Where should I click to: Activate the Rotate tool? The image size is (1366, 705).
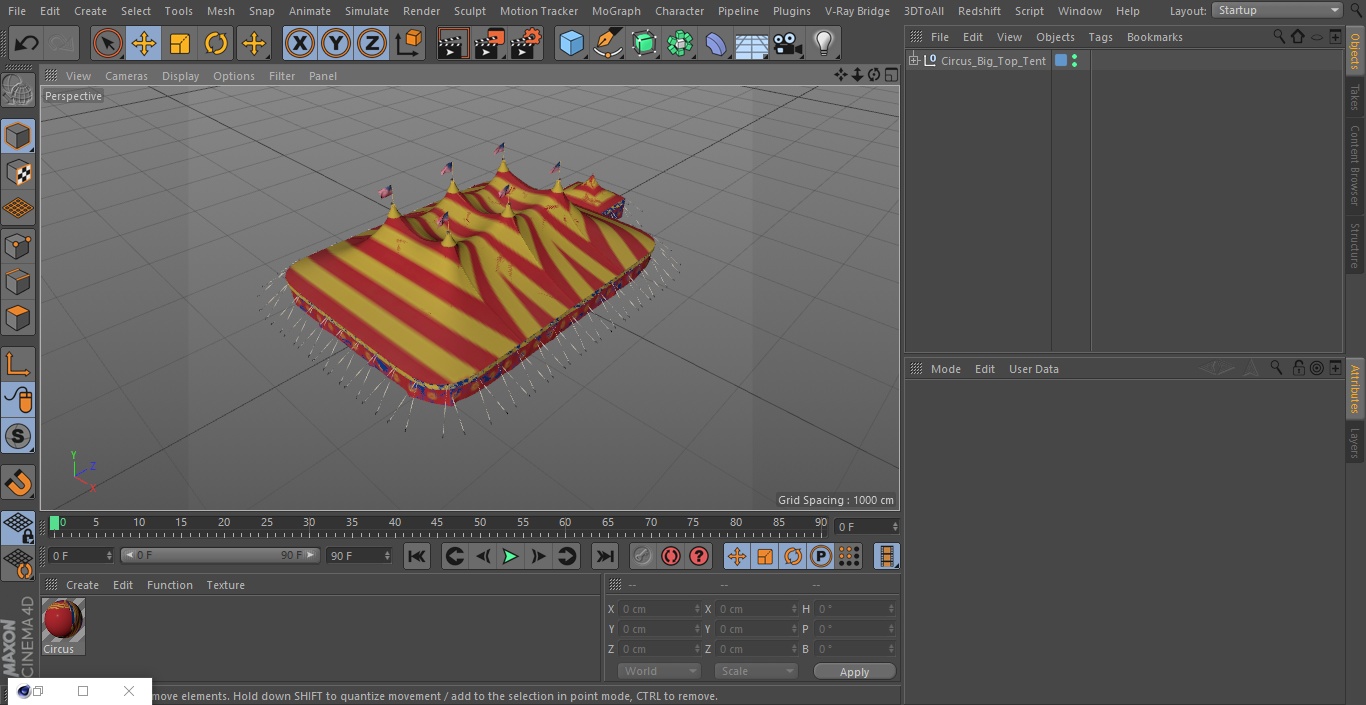(x=216, y=44)
